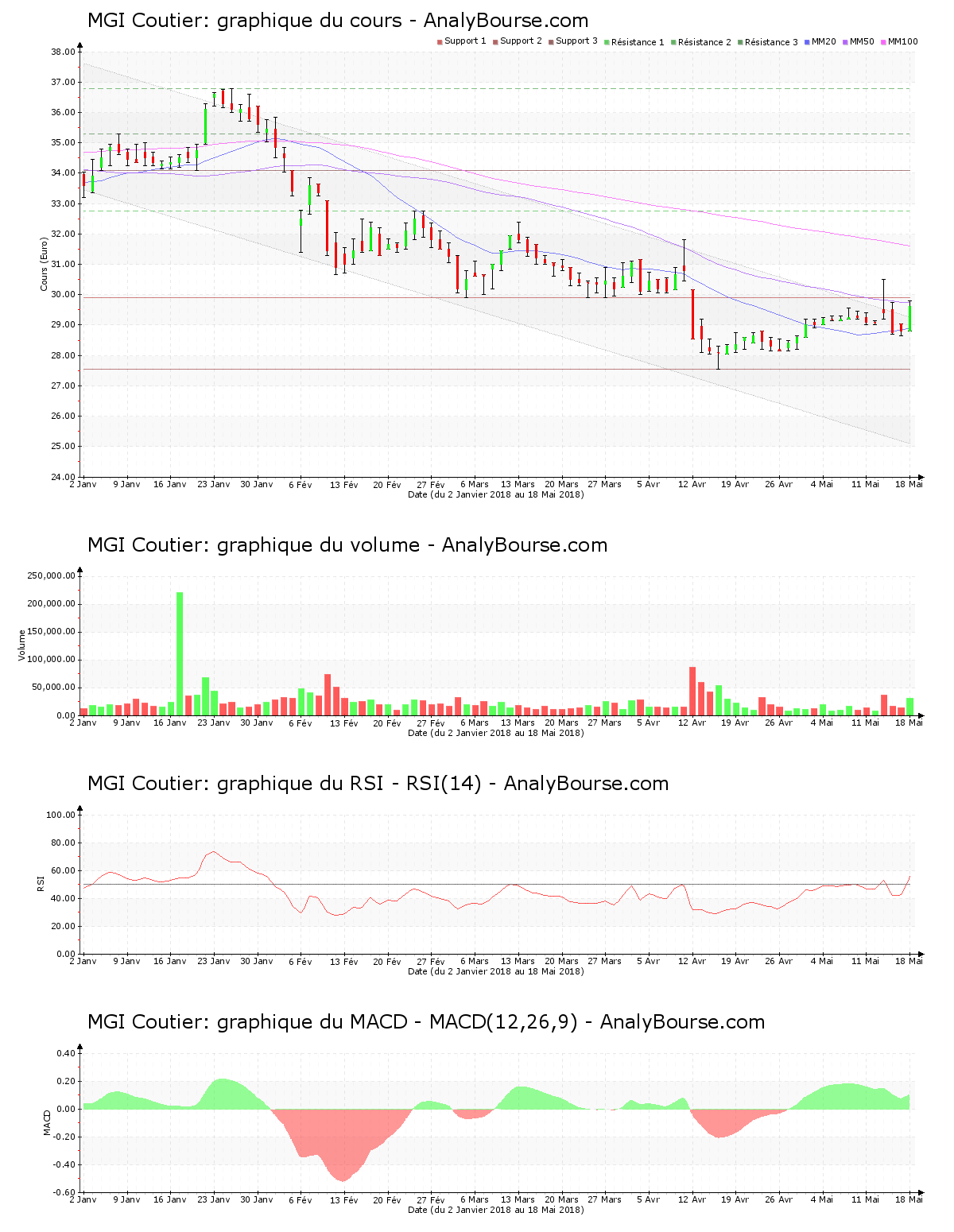The height and width of the screenshot is (1232, 954).
Task: Click the Résistance 1 legend color marker
Action: [607, 42]
